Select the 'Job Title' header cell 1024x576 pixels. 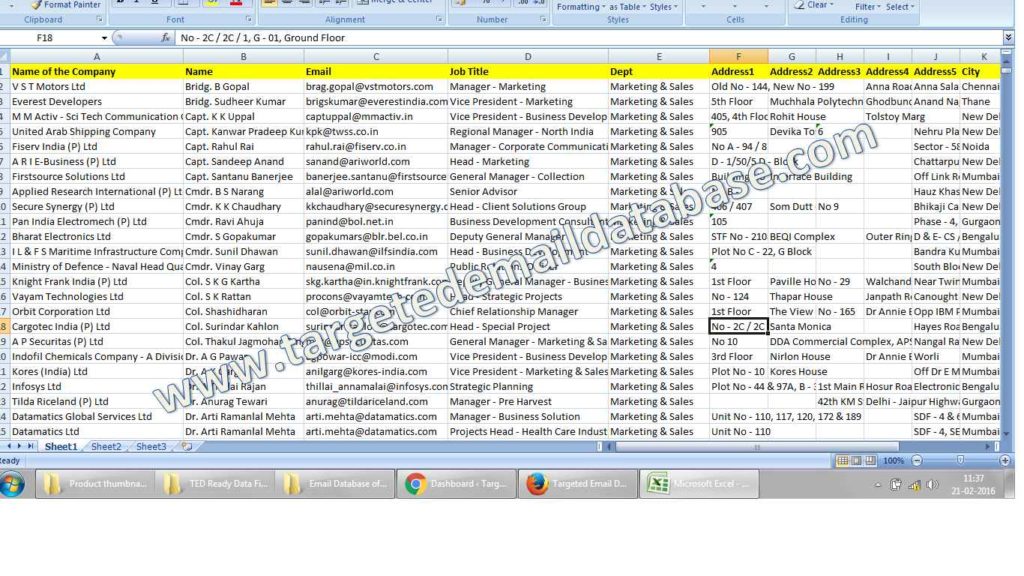(528, 72)
